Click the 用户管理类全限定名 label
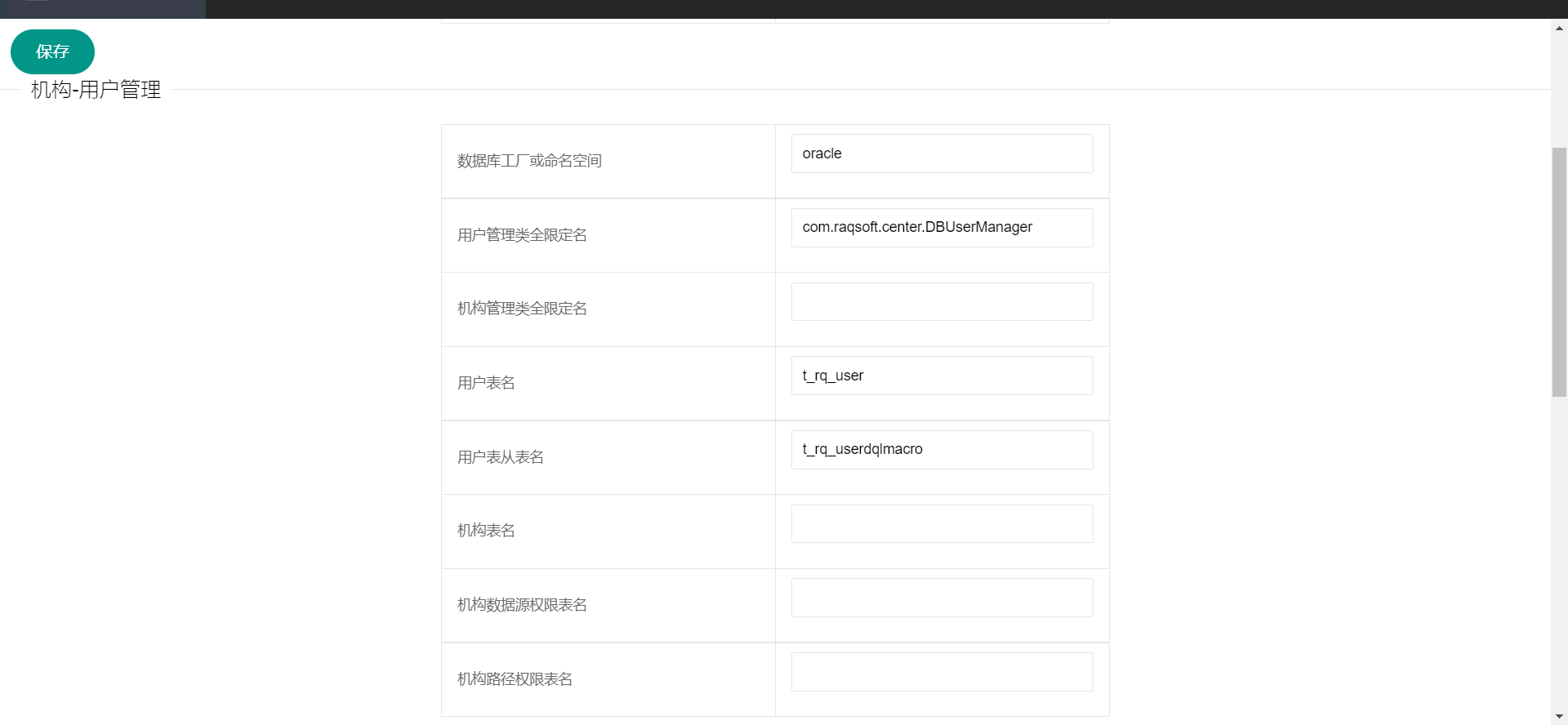 [522, 235]
